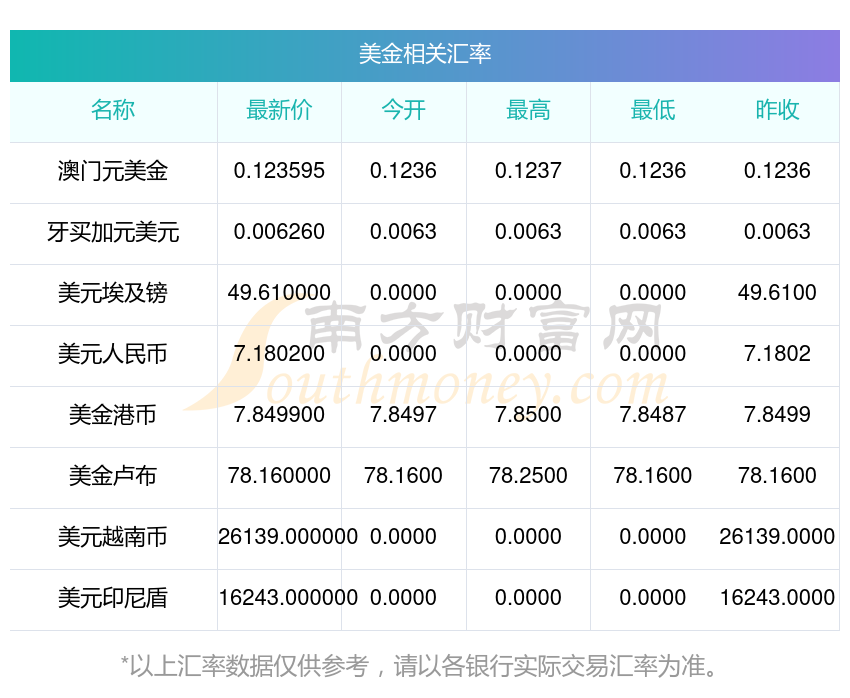Viewport: 850px width, 698px height.
Task: Select latest price 78.160000
Action: point(279,476)
